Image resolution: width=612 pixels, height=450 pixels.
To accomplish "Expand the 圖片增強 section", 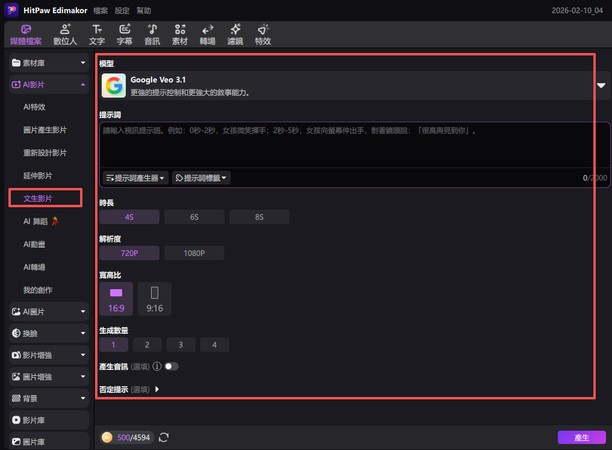I will tap(49, 377).
